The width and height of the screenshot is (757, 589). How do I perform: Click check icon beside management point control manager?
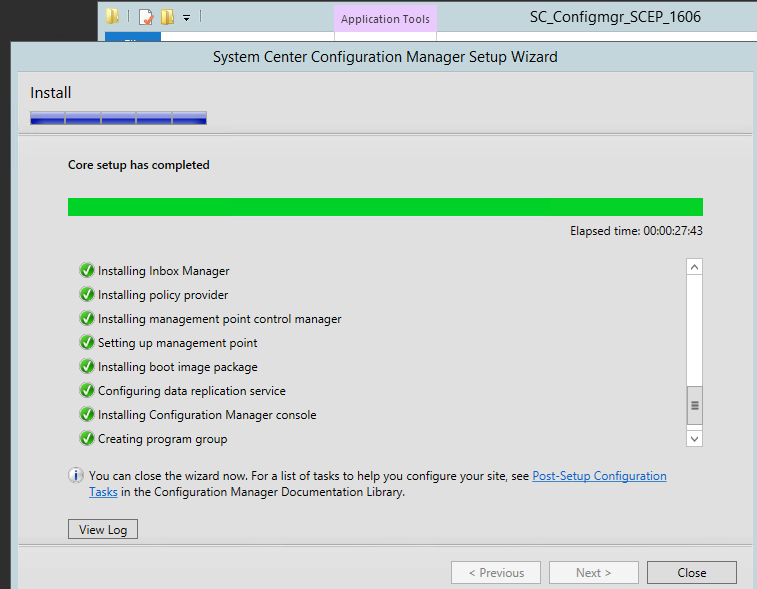tap(87, 318)
